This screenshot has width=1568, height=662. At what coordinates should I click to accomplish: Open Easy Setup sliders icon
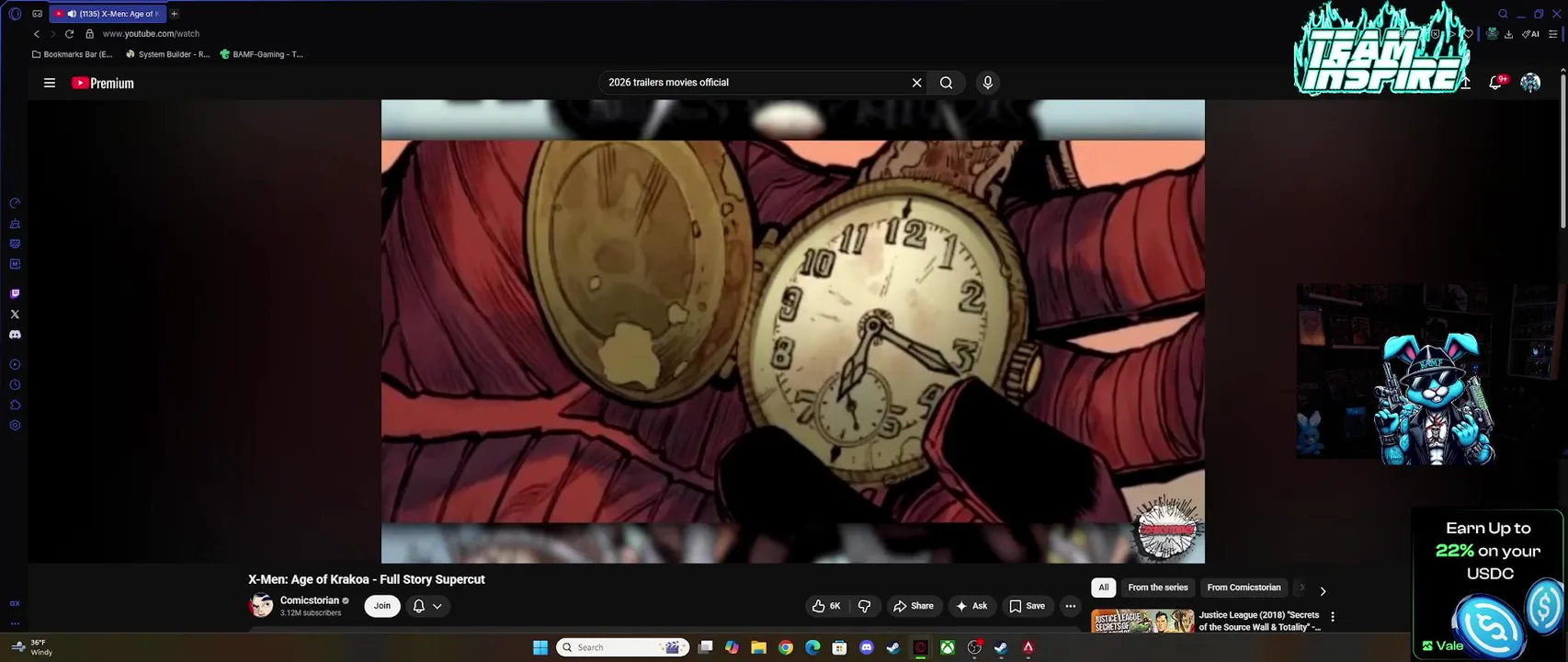click(1553, 34)
